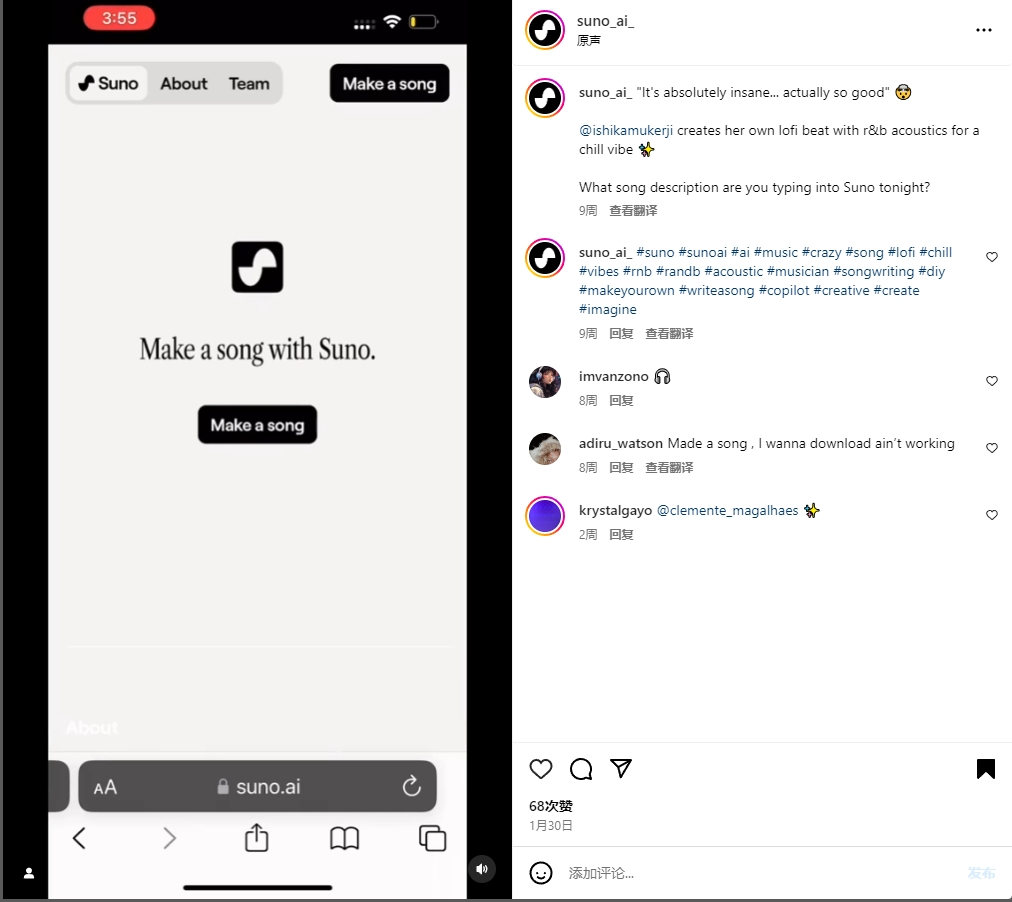
Task: Like the post with the heart icon
Action: click(540, 769)
